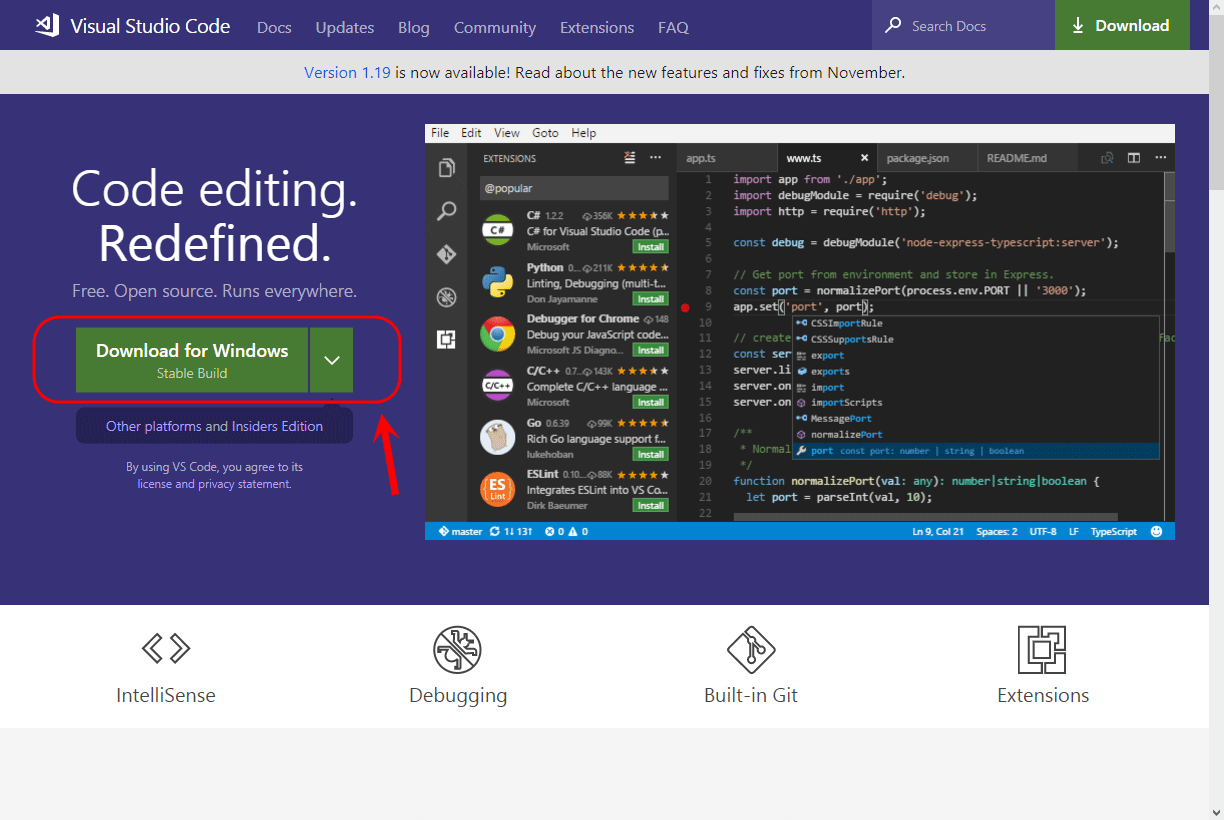Click the Built-in Git feature icon

point(751,650)
